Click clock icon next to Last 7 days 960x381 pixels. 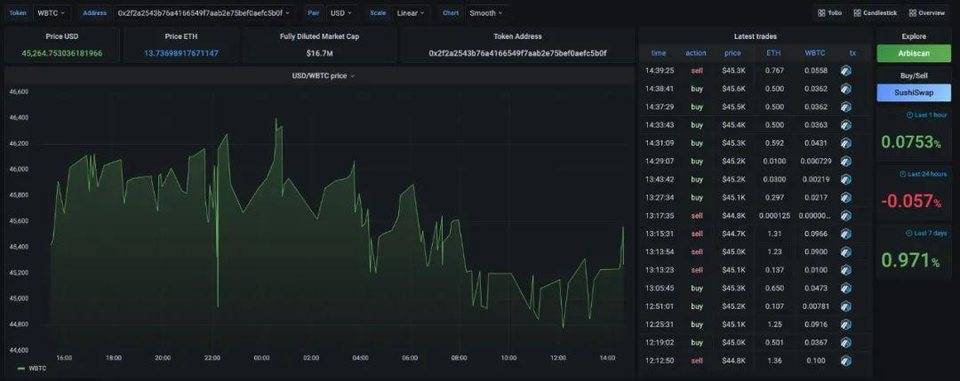coord(909,233)
